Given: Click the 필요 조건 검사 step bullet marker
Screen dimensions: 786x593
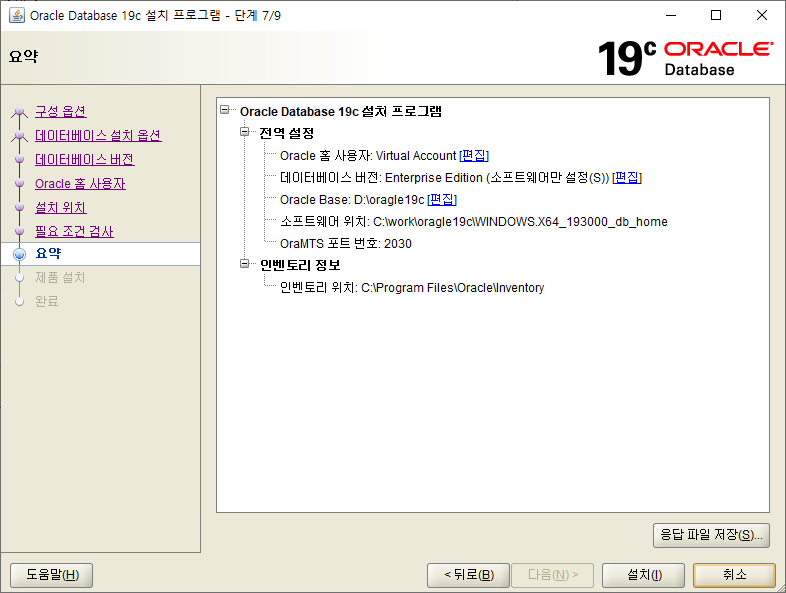Looking at the screenshot, I should click(x=20, y=231).
